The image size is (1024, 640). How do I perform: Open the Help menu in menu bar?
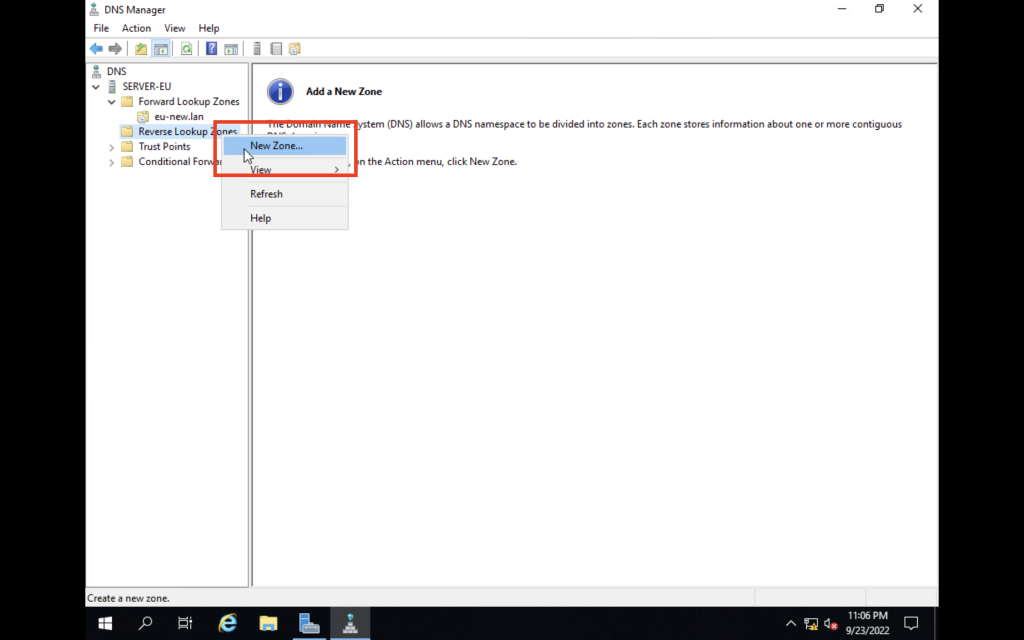click(x=209, y=28)
